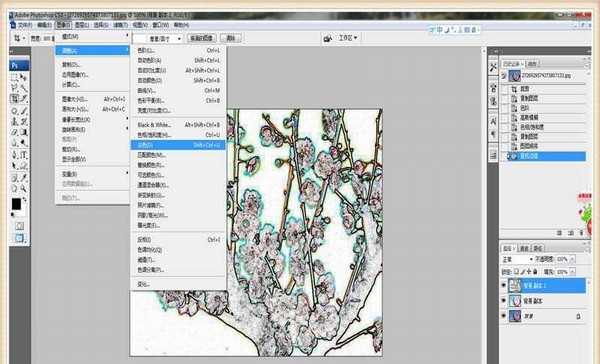The width and height of the screenshot is (600, 364).
Task: Select the Crop tool in the toolbox
Action: click(x=14, y=99)
